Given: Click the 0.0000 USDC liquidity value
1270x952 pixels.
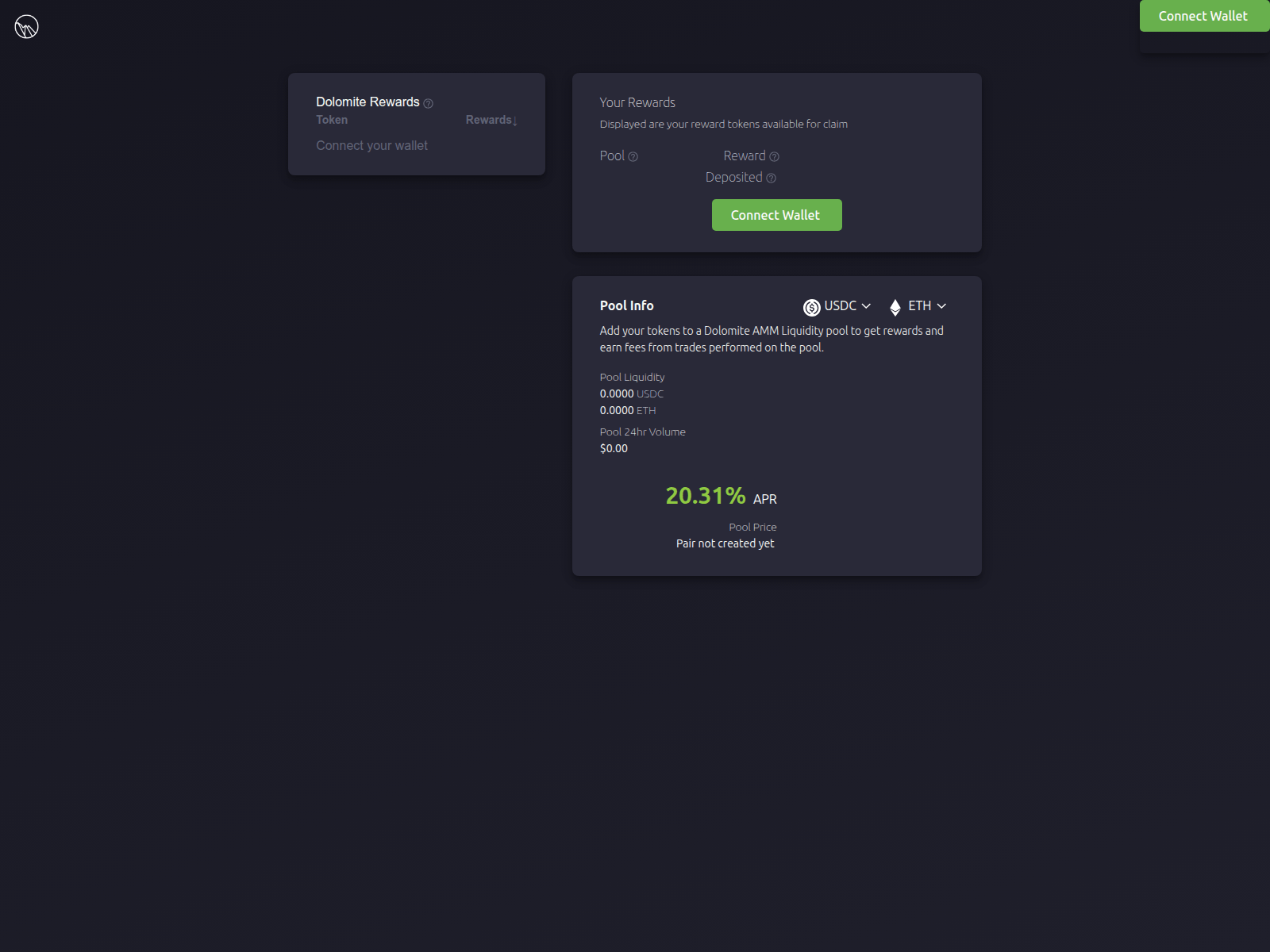Looking at the screenshot, I should pos(631,393).
